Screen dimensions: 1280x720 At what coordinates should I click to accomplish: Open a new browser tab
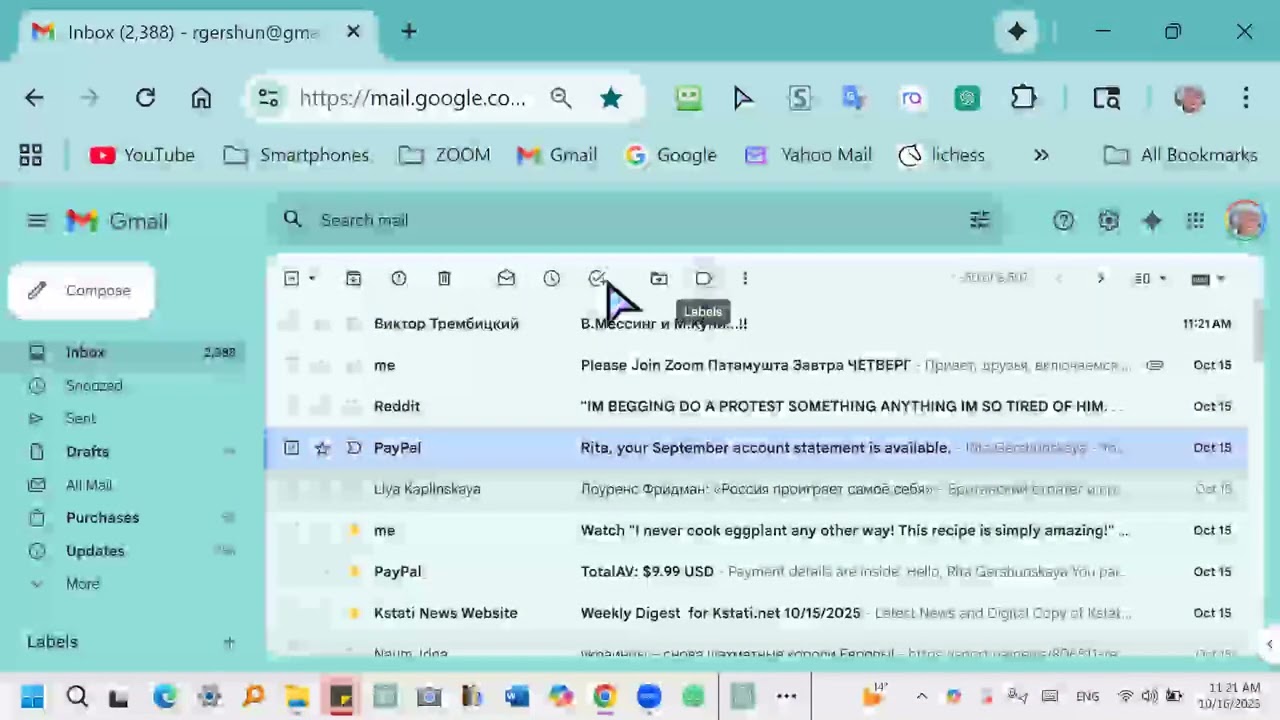click(x=409, y=32)
